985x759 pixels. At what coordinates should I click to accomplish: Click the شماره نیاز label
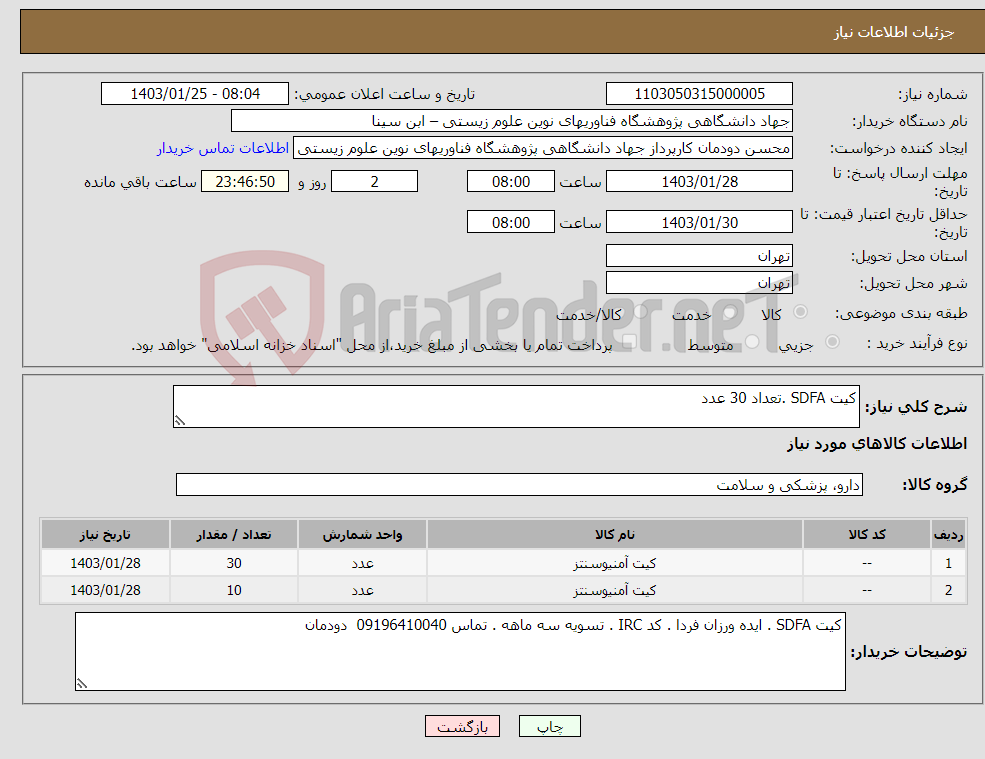point(933,95)
